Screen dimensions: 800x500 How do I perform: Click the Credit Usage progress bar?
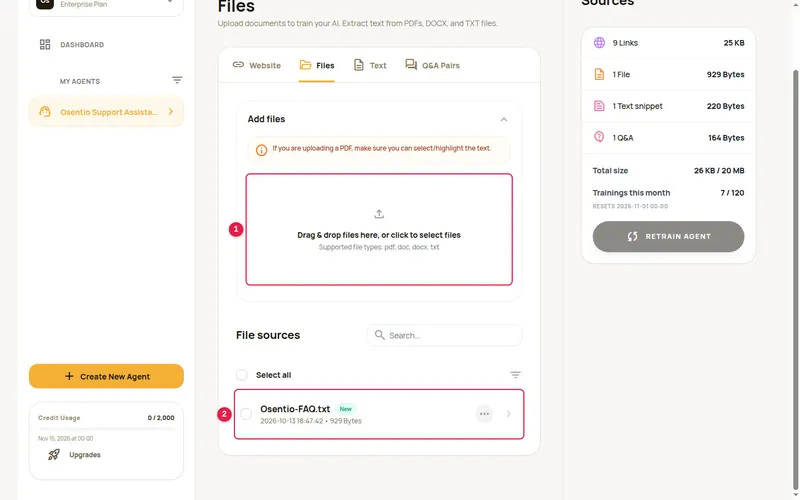[106, 429]
